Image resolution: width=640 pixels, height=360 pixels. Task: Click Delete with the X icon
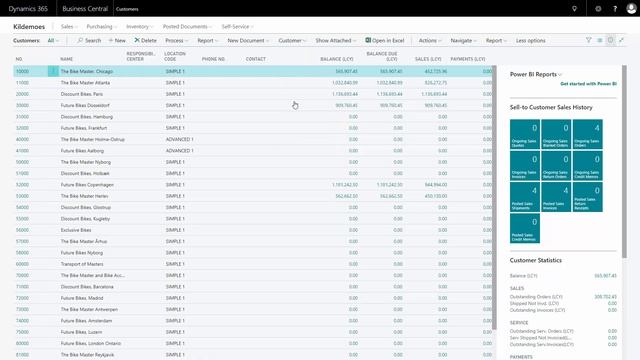tap(145, 40)
